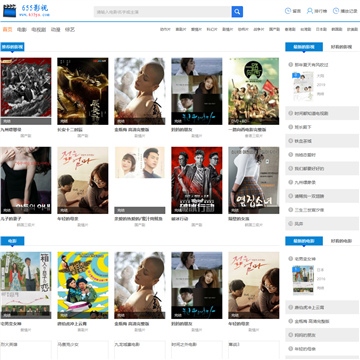Open the green beach group poster

[x=254, y=91]
